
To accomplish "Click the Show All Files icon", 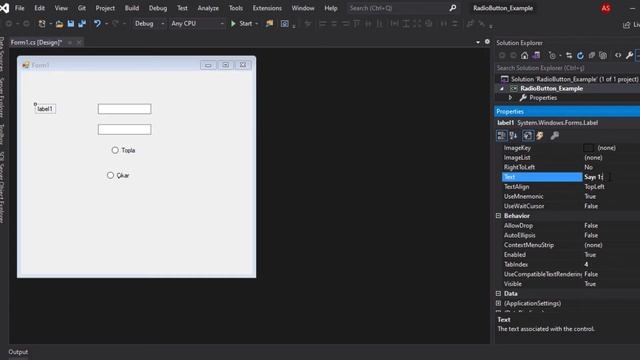I will tap(603, 56).
